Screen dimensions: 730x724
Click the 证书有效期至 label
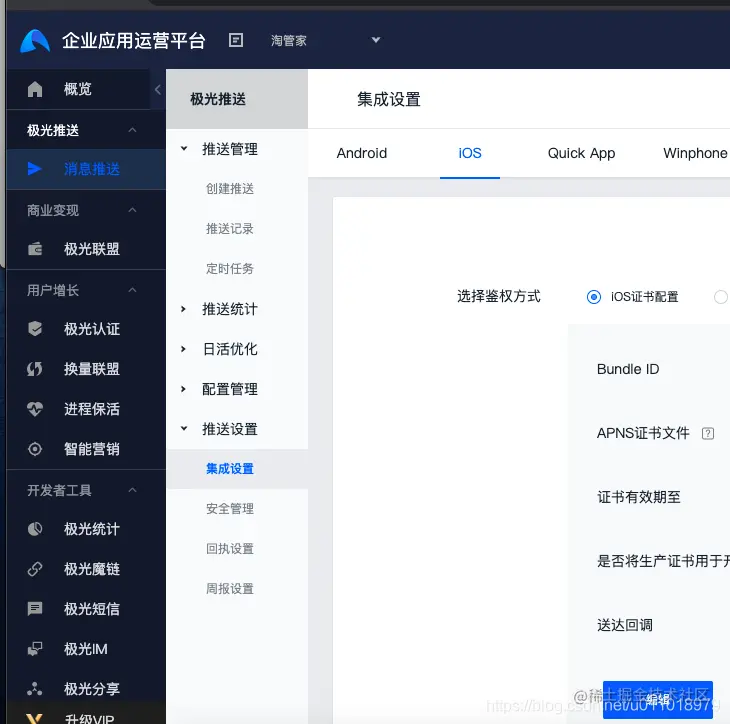(x=639, y=497)
